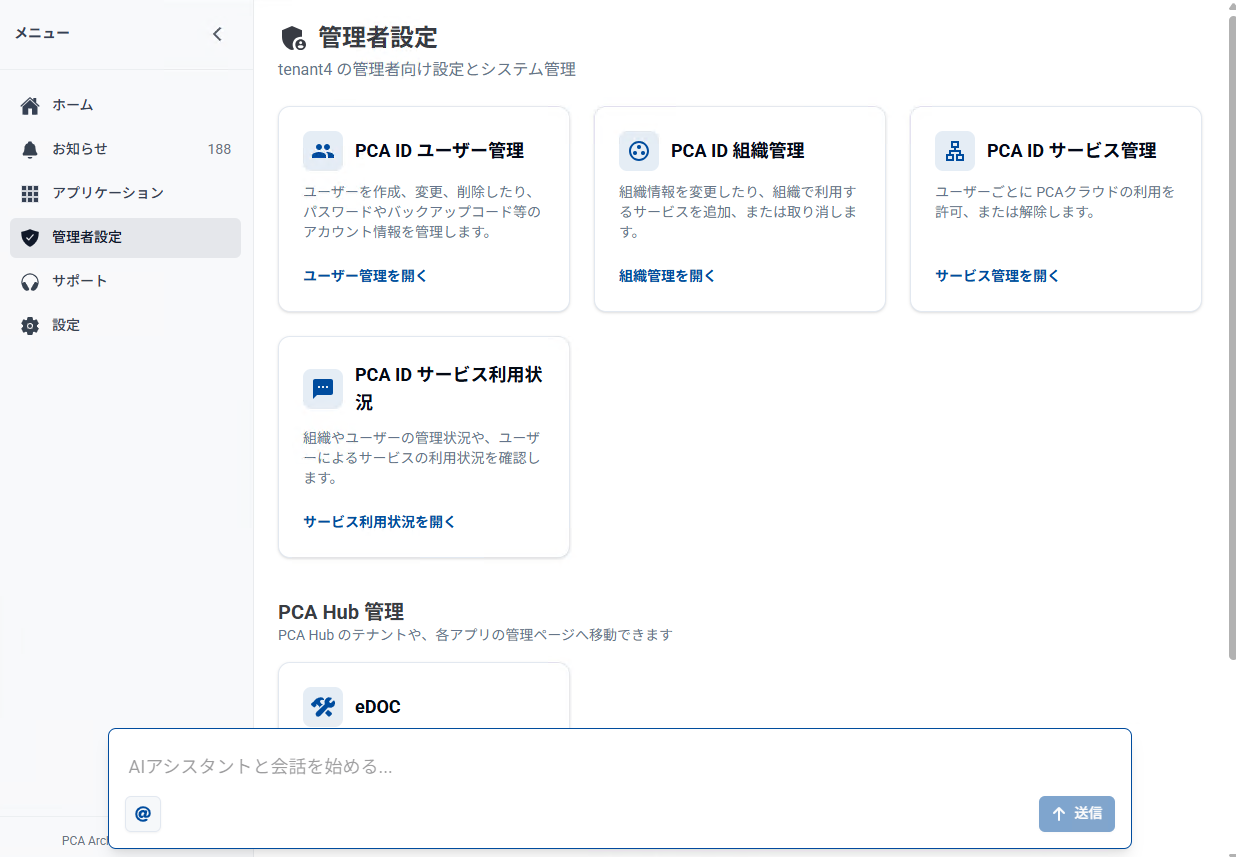
Task: Click the eDOC tools icon
Action: tap(322, 707)
